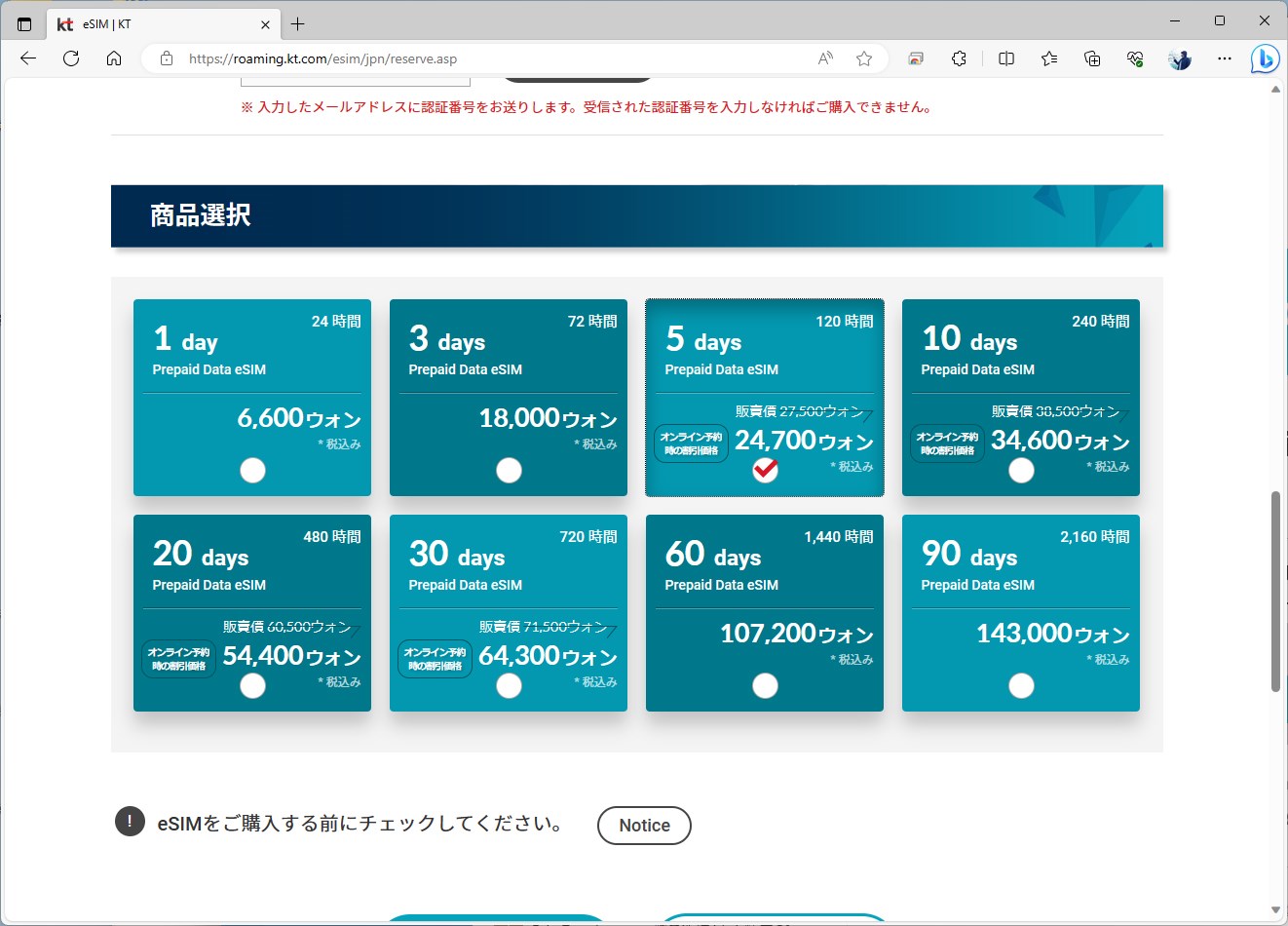Add this page to favorites with star icon
This screenshot has width=1288, height=926.
click(863, 58)
